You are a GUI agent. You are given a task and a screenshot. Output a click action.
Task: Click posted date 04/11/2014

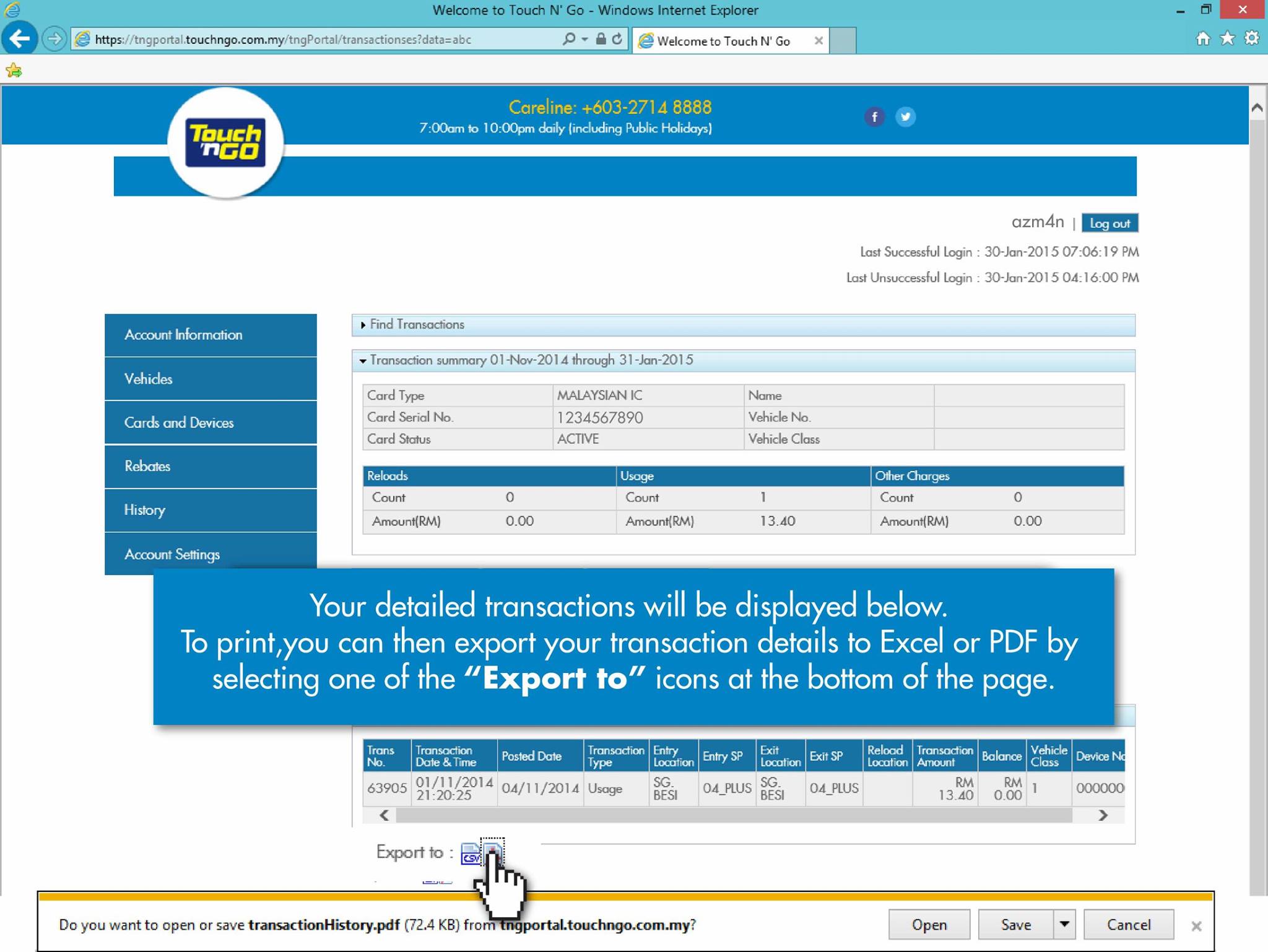point(541,789)
